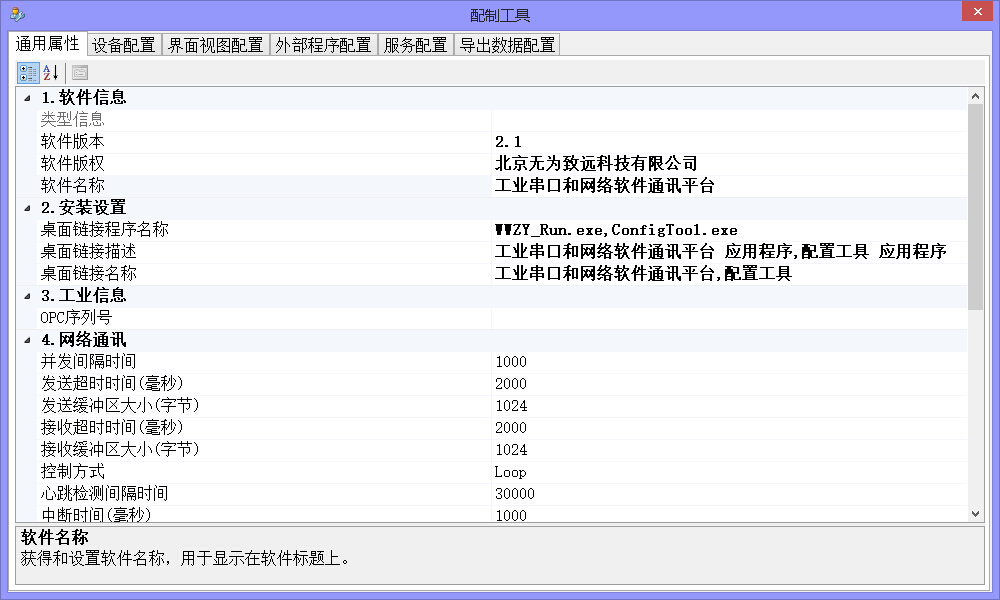Click the application icon in title bar
Viewport: 1000px width, 600px height.
pos(17,14)
